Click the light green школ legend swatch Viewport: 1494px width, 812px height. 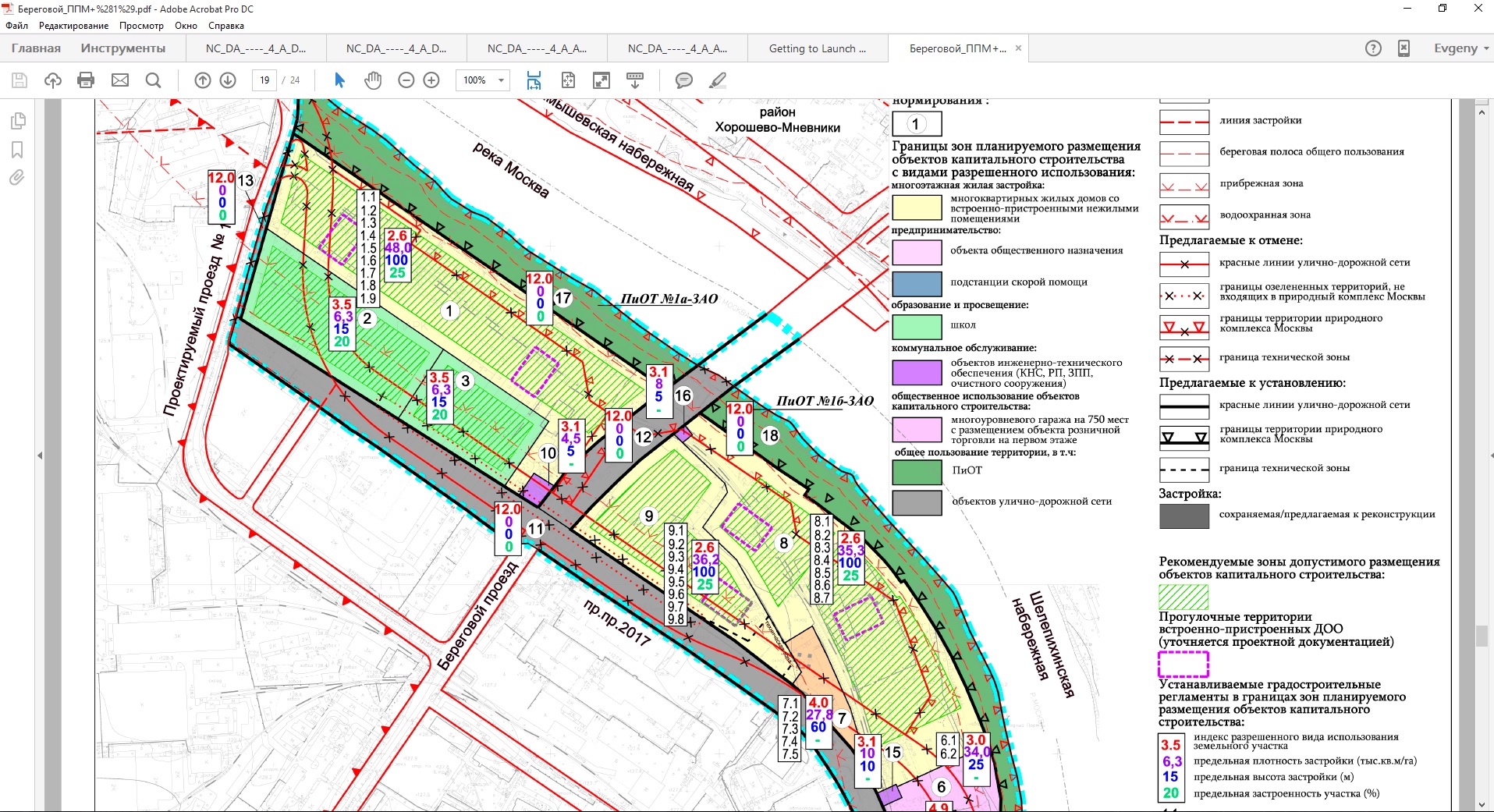pos(917,326)
